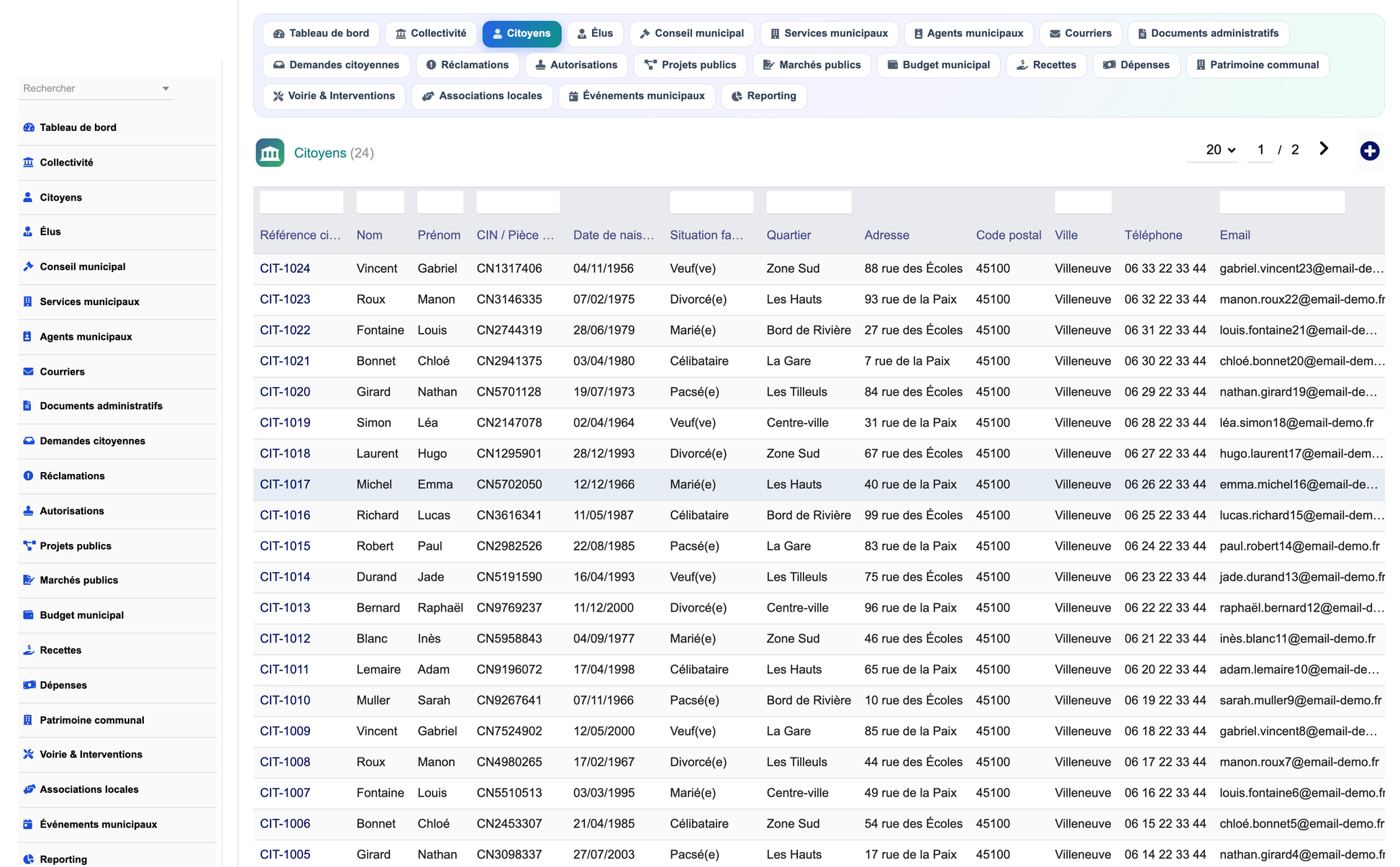This screenshot has width=1400, height=867.
Task: Click the Conseil municipal gavel icon in sidebar
Action: coord(29,266)
